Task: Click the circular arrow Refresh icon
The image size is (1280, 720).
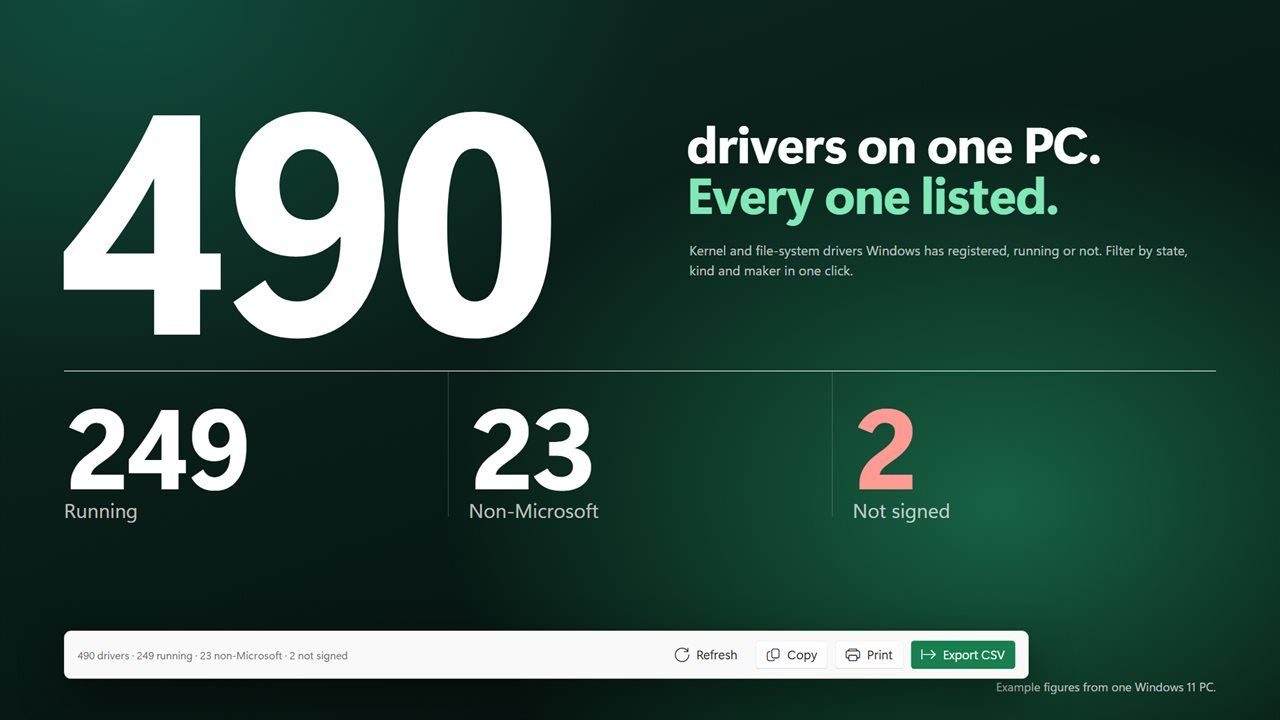Action: [x=682, y=655]
